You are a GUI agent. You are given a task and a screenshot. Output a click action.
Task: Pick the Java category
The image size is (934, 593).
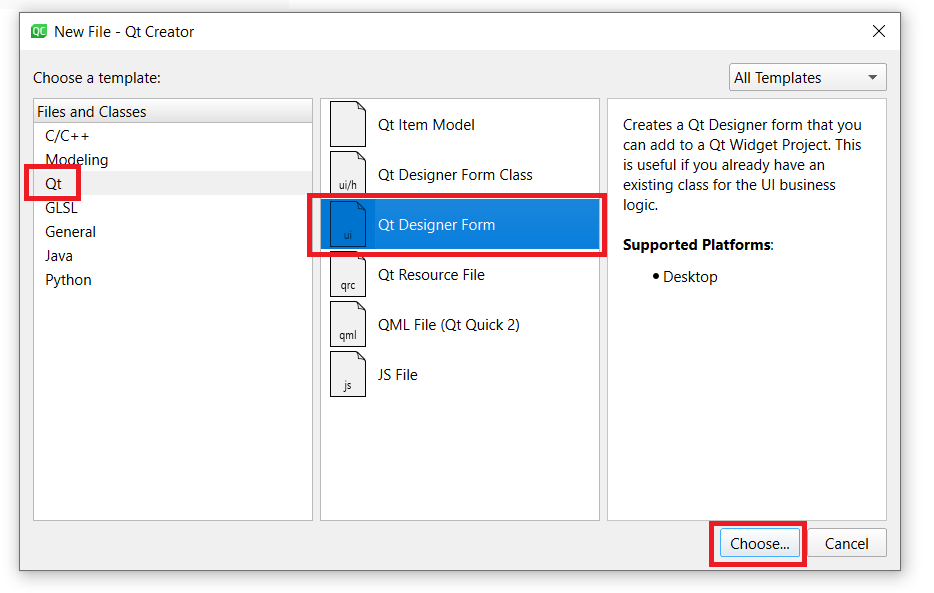click(x=59, y=256)
